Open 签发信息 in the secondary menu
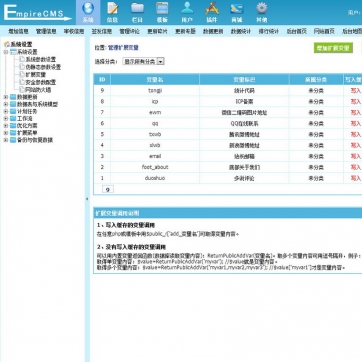This screenshot has width=362, height=362. click(102, 32)
